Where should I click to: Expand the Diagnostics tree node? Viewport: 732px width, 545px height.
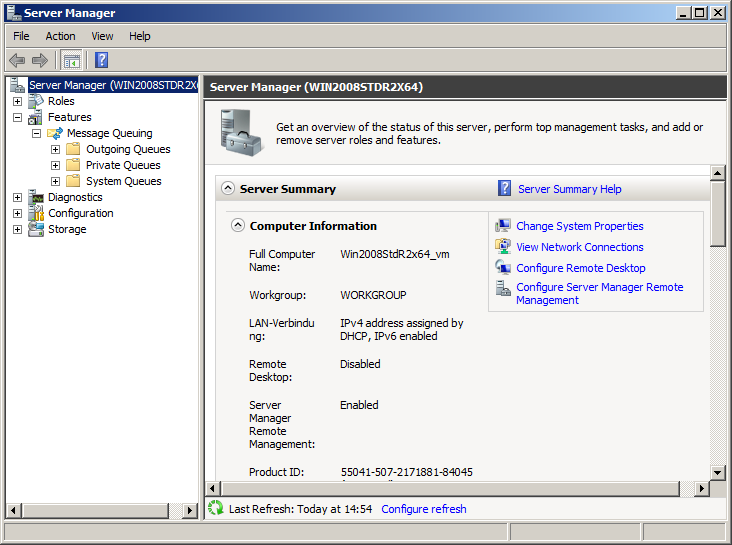(x=17, y=198)
